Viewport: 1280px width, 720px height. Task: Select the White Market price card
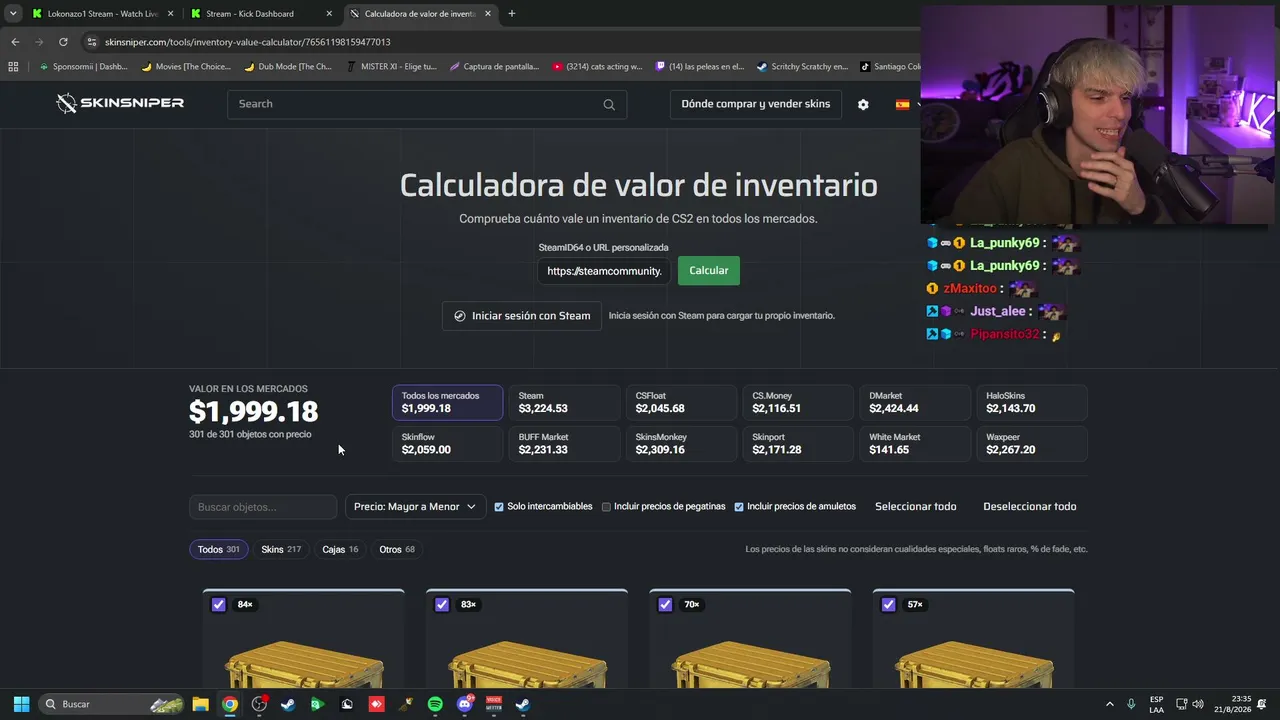click(x=915, y=444)
